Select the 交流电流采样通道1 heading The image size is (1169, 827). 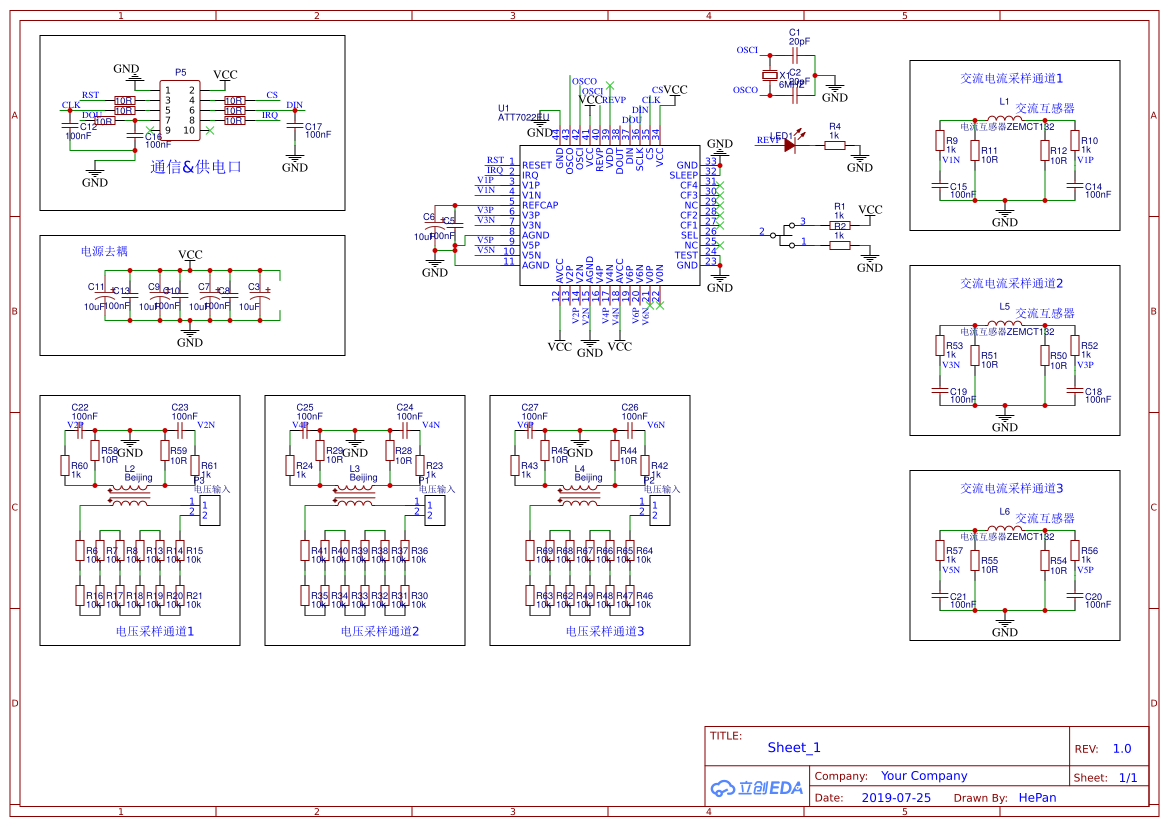(1011, 77)
